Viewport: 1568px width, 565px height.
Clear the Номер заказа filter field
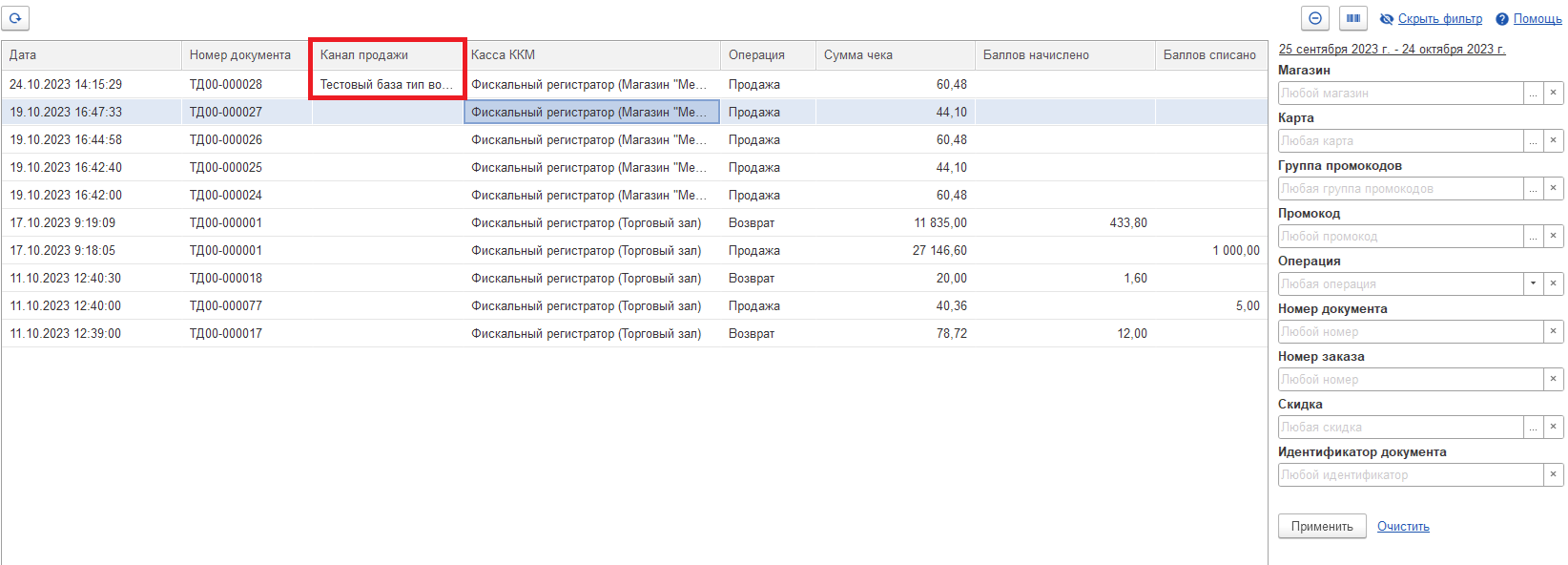1553,380
